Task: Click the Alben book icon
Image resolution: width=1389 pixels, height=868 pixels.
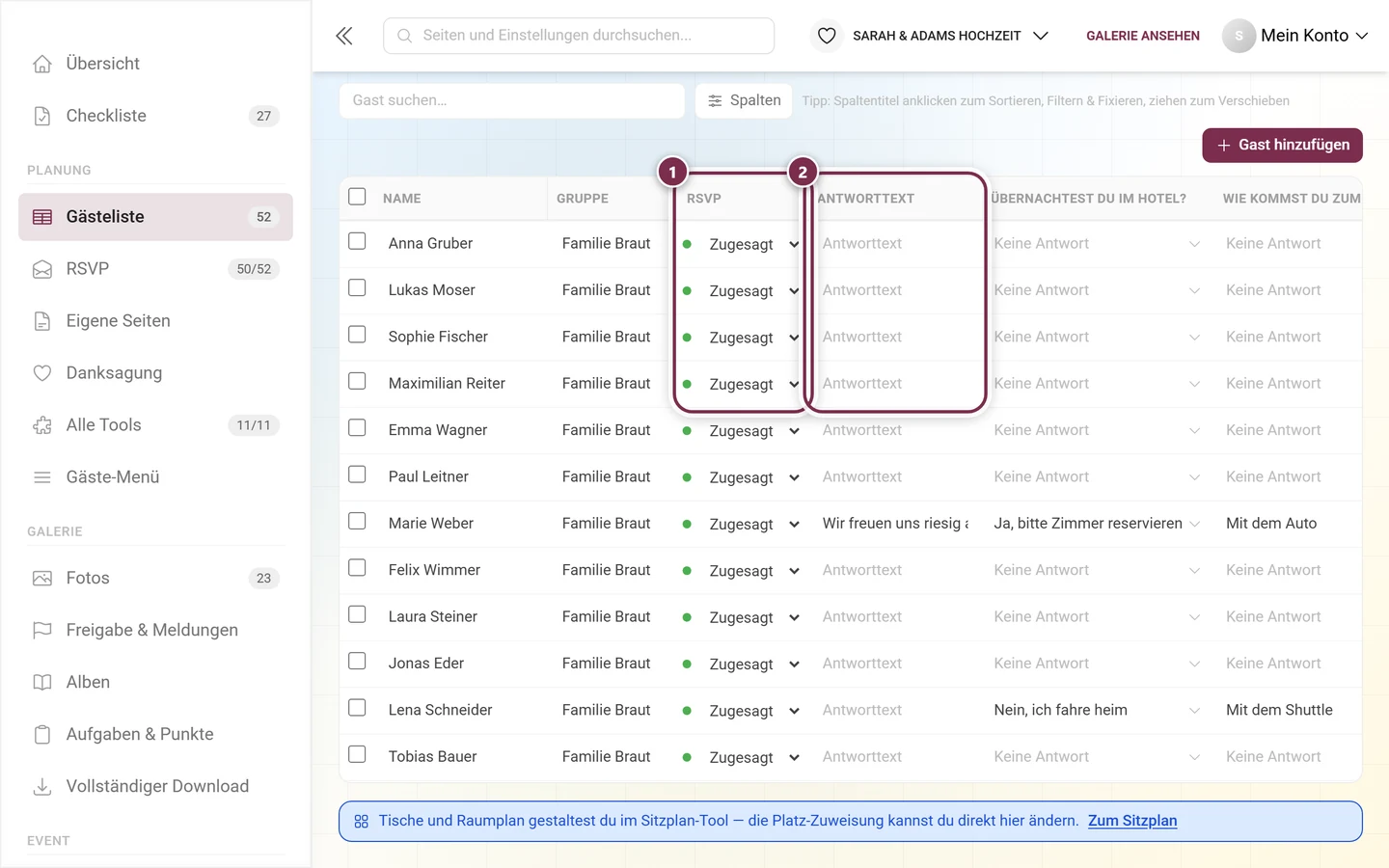Action: 42,683
